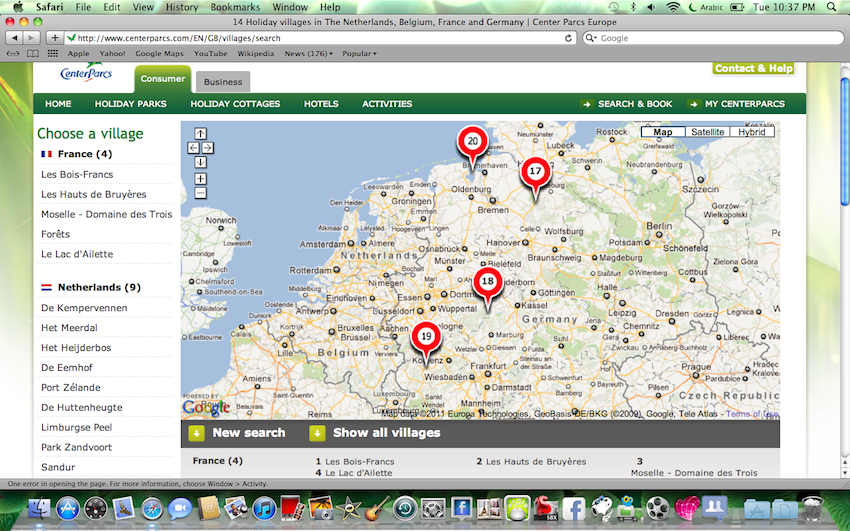The height and width of the screenshot is (531, 850).
Task: Click the Wikipedia bookmark
Action: tap(255, 54)
